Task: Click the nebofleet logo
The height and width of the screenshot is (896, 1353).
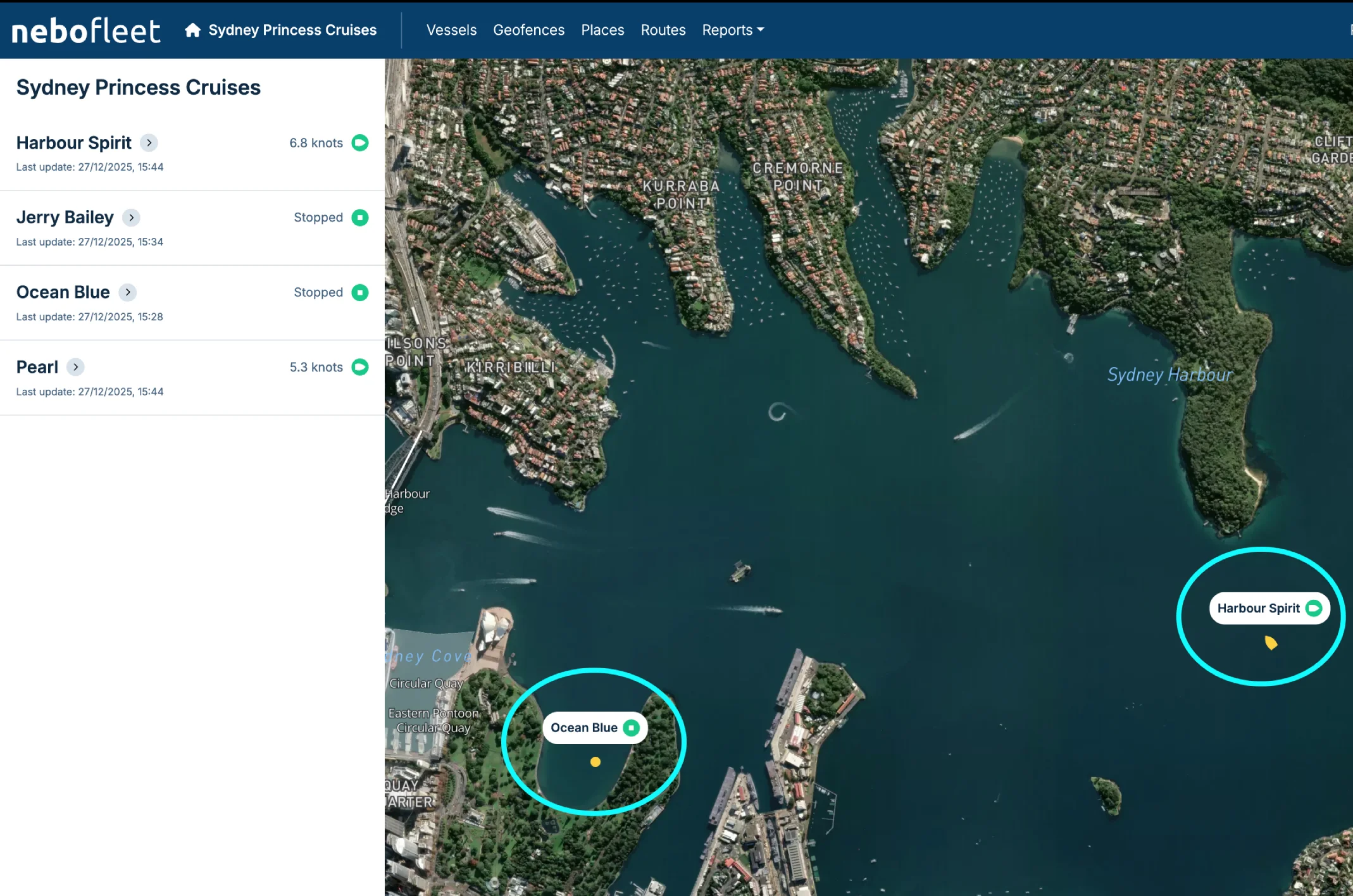Action: click(86, 30)
